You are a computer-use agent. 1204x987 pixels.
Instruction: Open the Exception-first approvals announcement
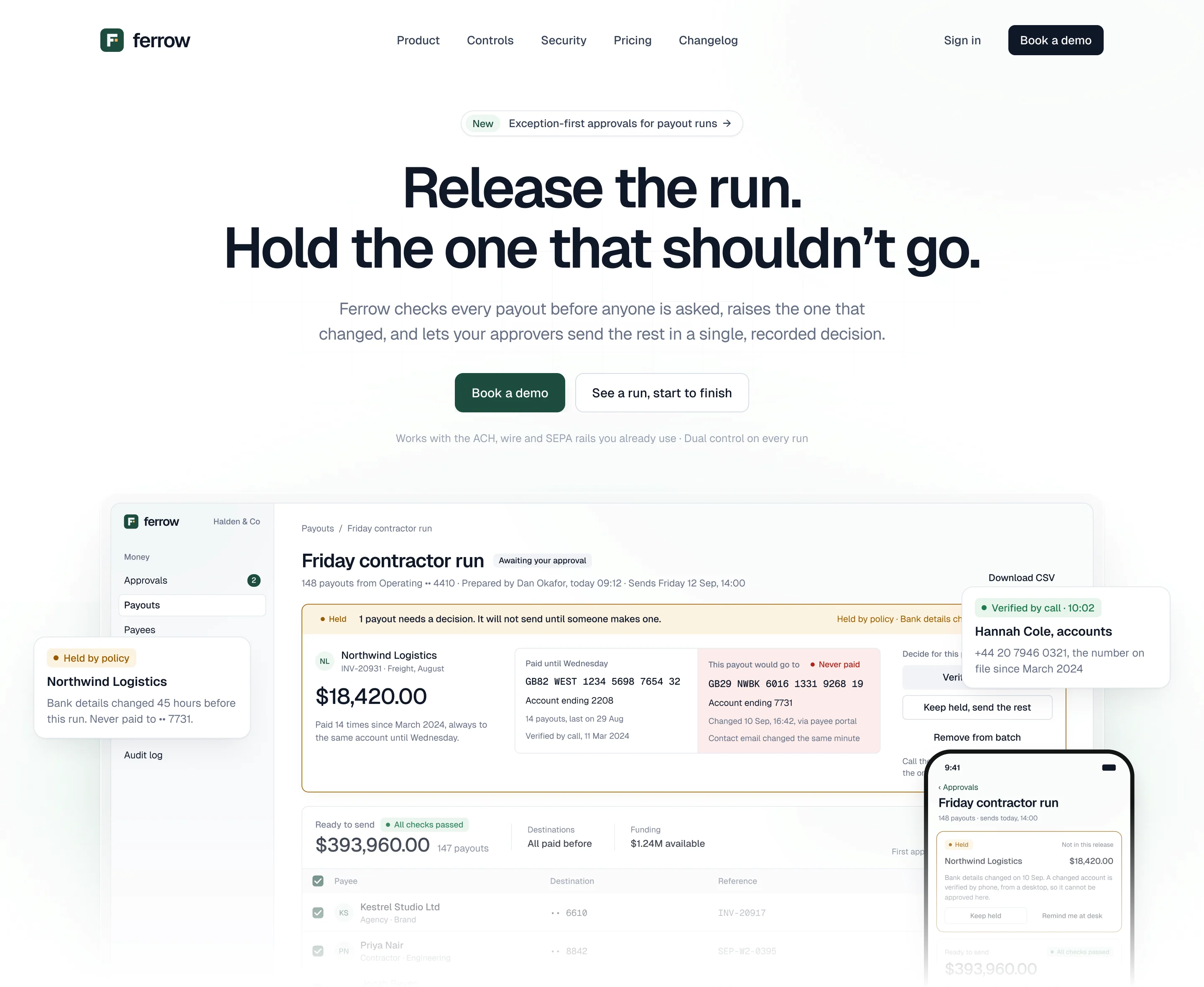coord(602,123)
